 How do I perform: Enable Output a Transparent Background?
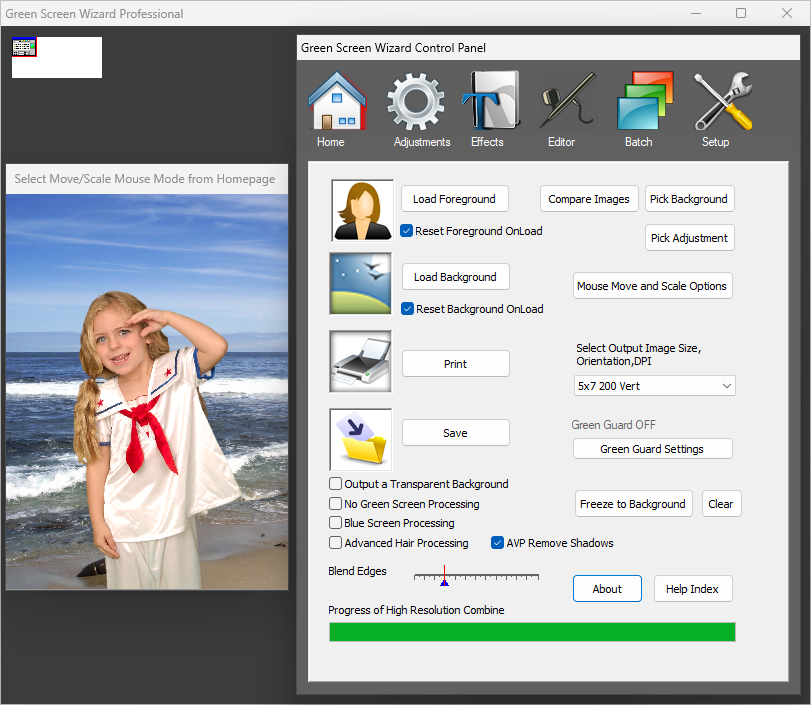pos(336,484)
